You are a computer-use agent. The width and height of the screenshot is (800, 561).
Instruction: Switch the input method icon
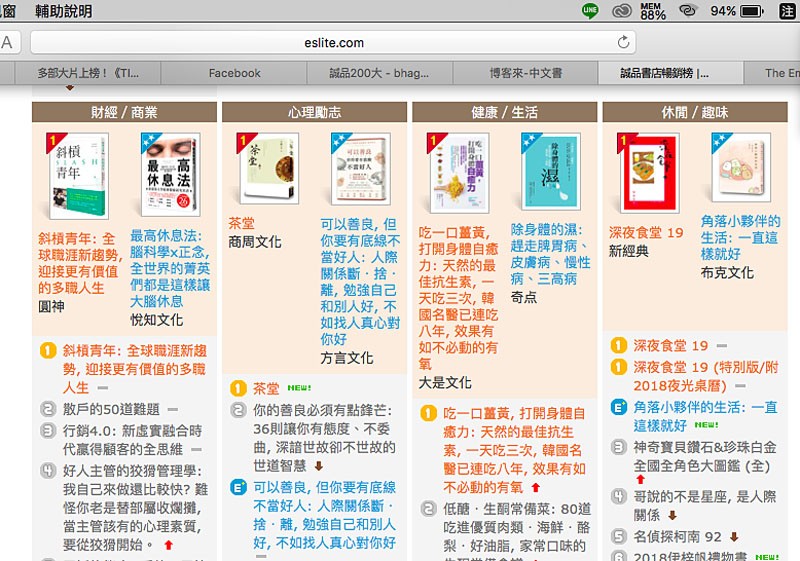point(788,11)
